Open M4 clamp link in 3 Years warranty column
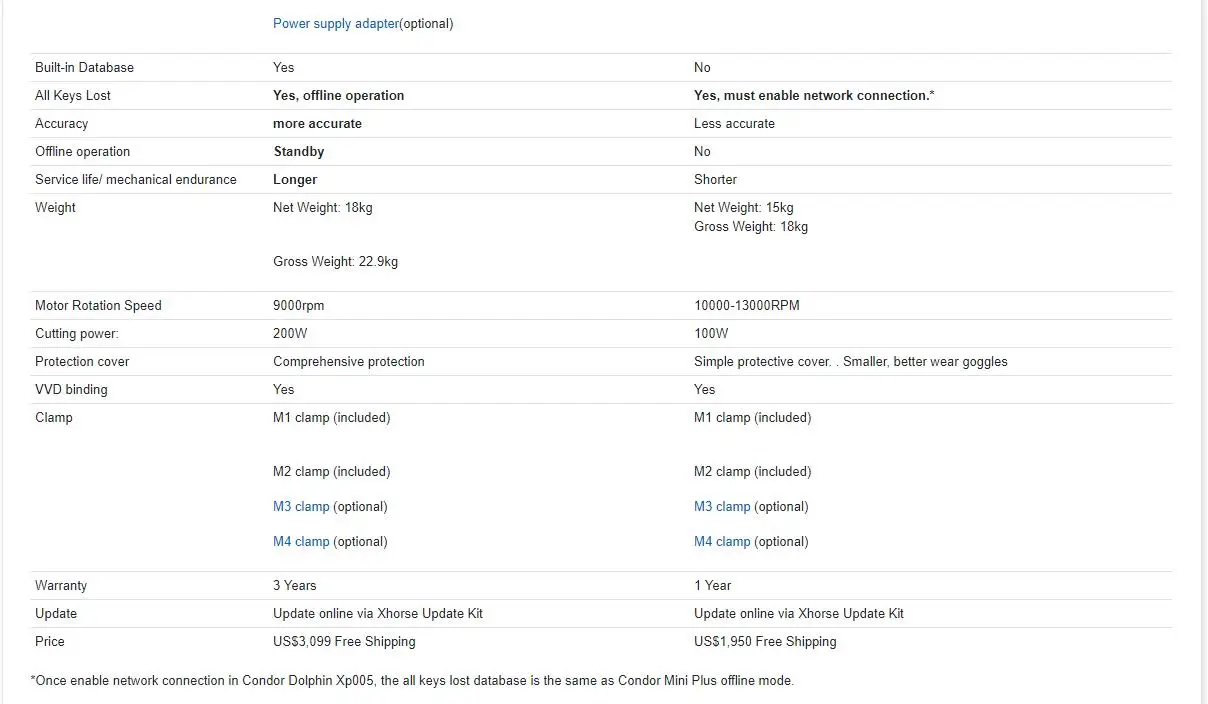1208x704 pixels. click(x=301, y=542)
